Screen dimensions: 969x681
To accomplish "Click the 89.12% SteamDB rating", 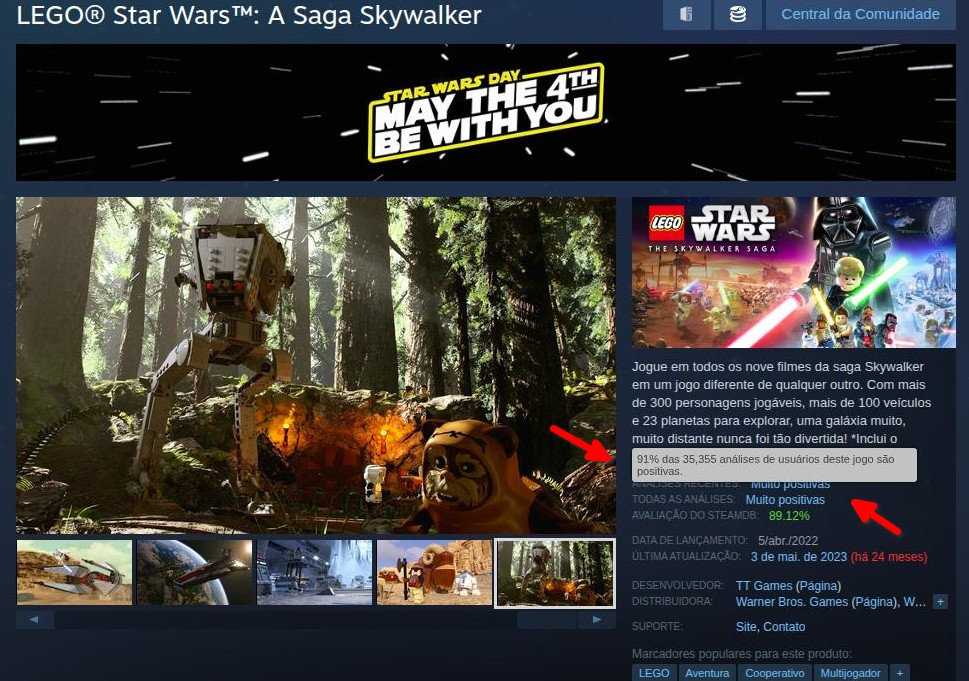I will pos(789,515).
